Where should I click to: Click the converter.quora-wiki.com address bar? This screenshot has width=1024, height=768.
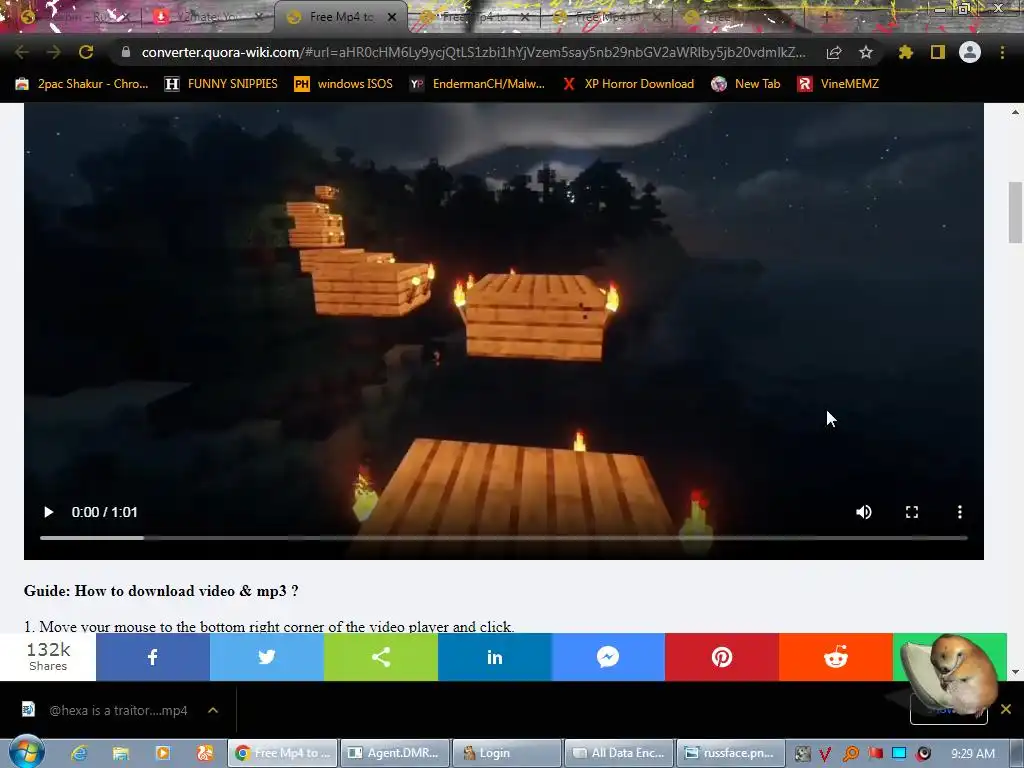click(x=473, y=52)
